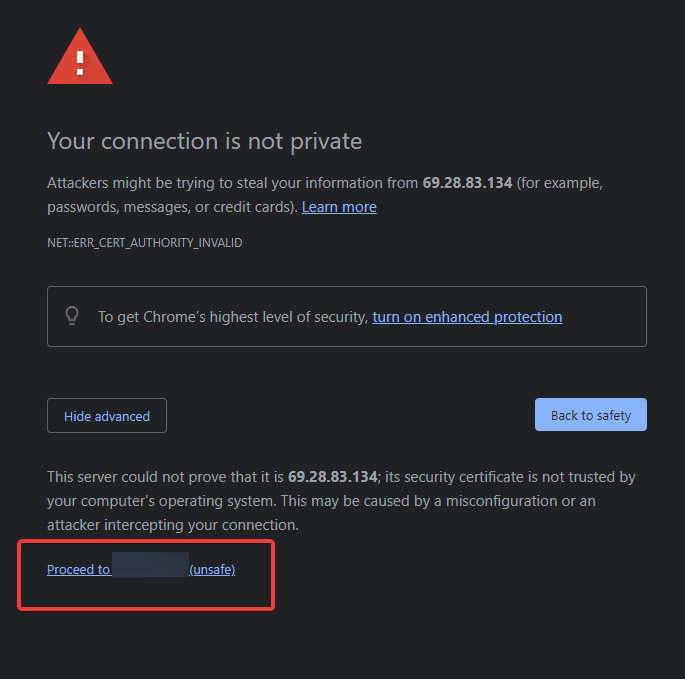685x679 pixels.
Task: Click bold IP address in server explanation
Action: click(333, 477)
